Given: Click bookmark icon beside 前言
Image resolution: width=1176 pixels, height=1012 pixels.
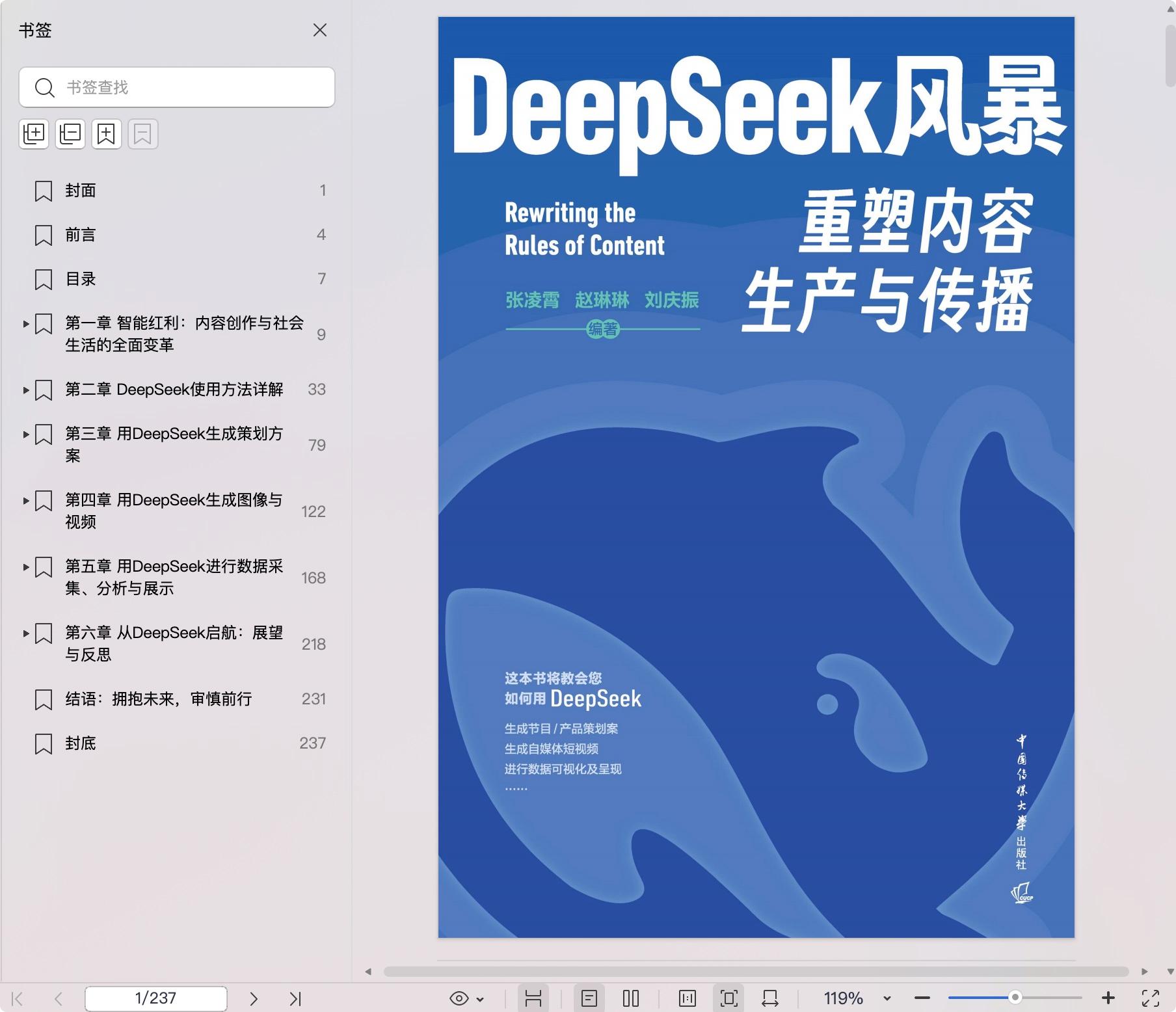Looking at the screenshot, I should (x=44, y=235).
